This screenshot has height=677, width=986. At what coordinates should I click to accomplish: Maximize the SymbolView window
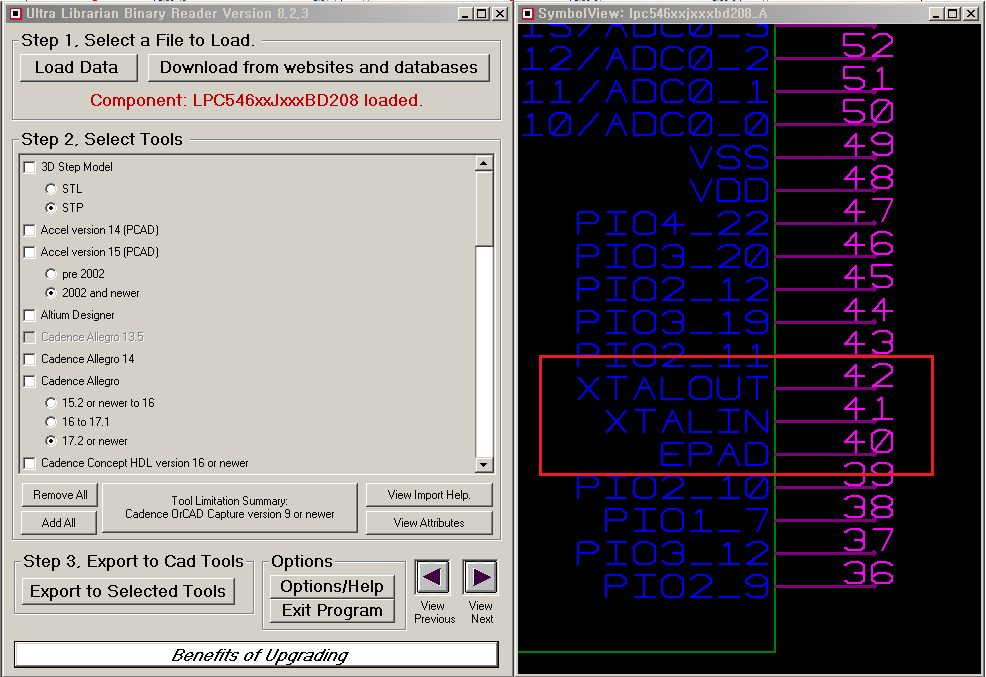[x=952, y=14]
